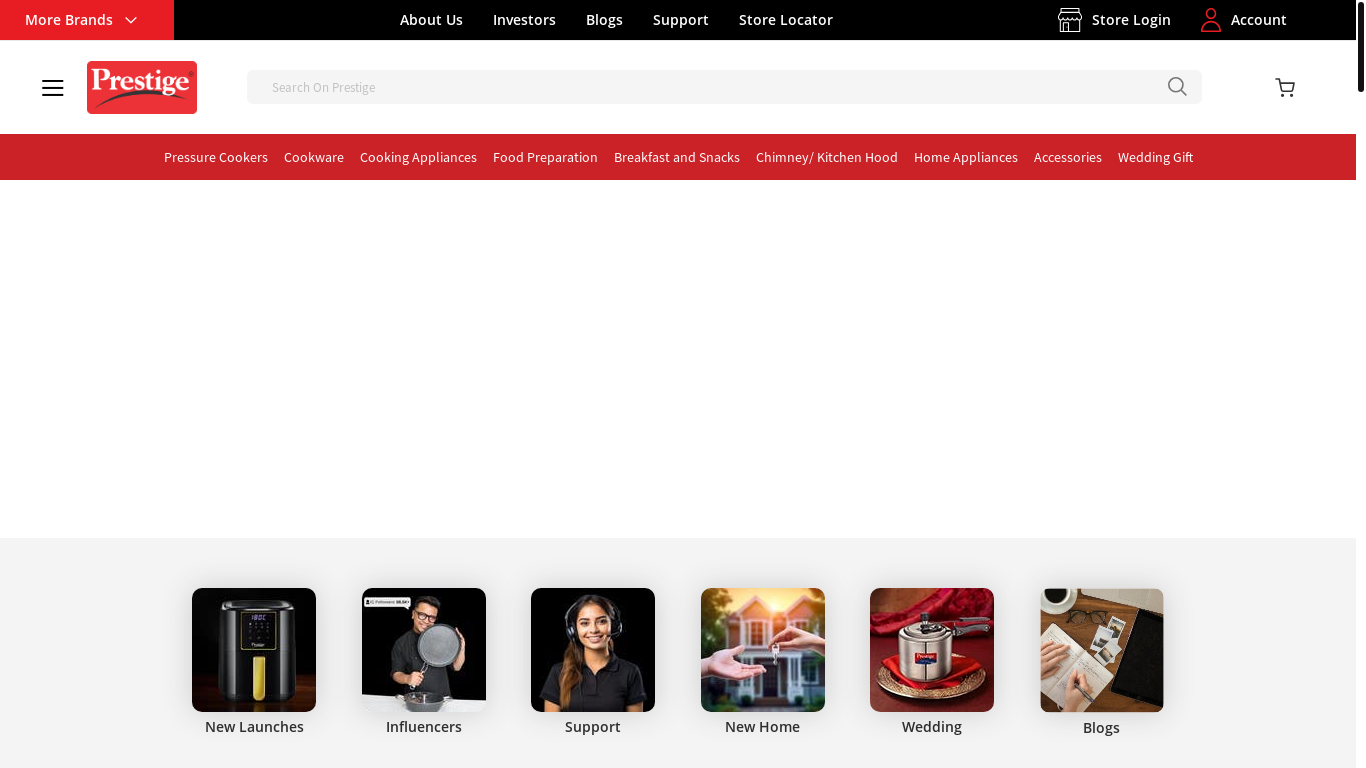This screenshot has height=768, width=1366.
Task: Select the Support agent thumbnail
Action: tap(593, 650)
